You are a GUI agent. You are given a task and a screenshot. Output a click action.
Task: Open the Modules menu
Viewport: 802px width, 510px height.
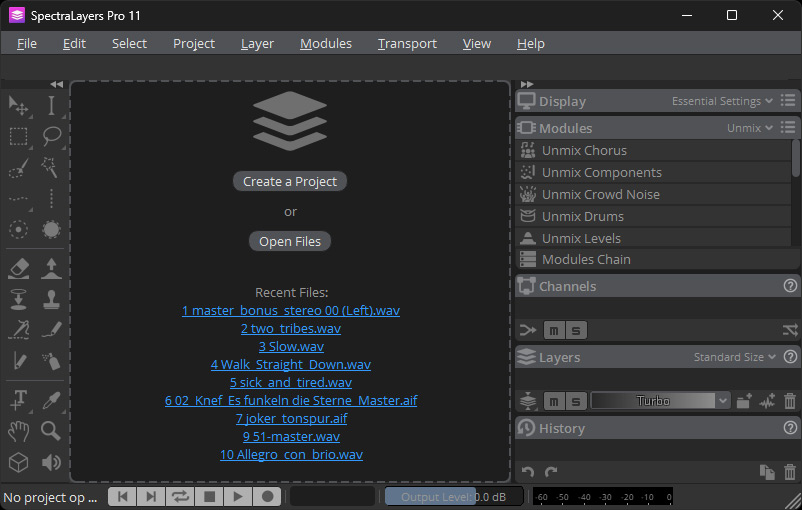326,43
